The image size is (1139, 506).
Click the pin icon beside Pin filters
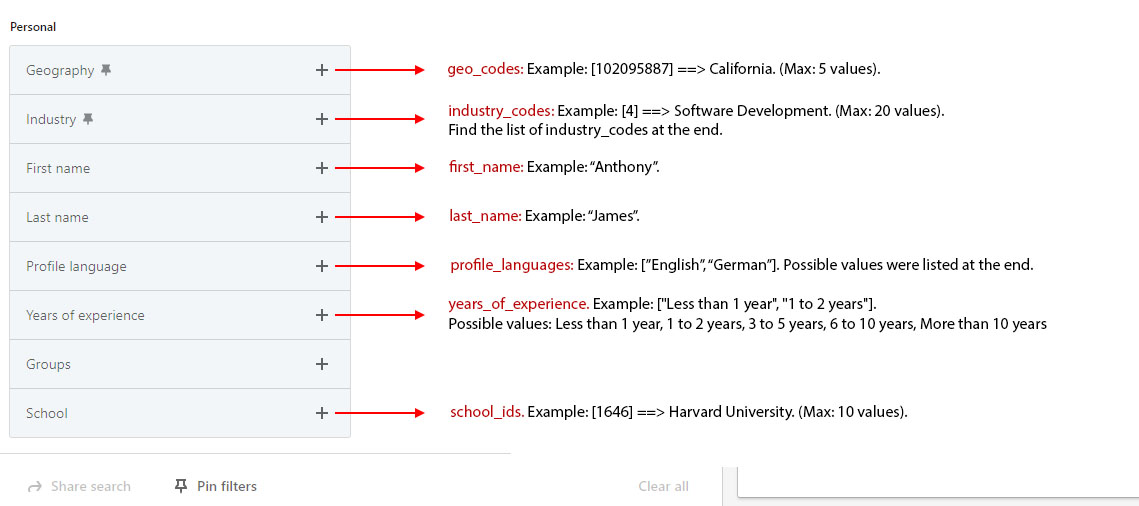tap(181, 486)
